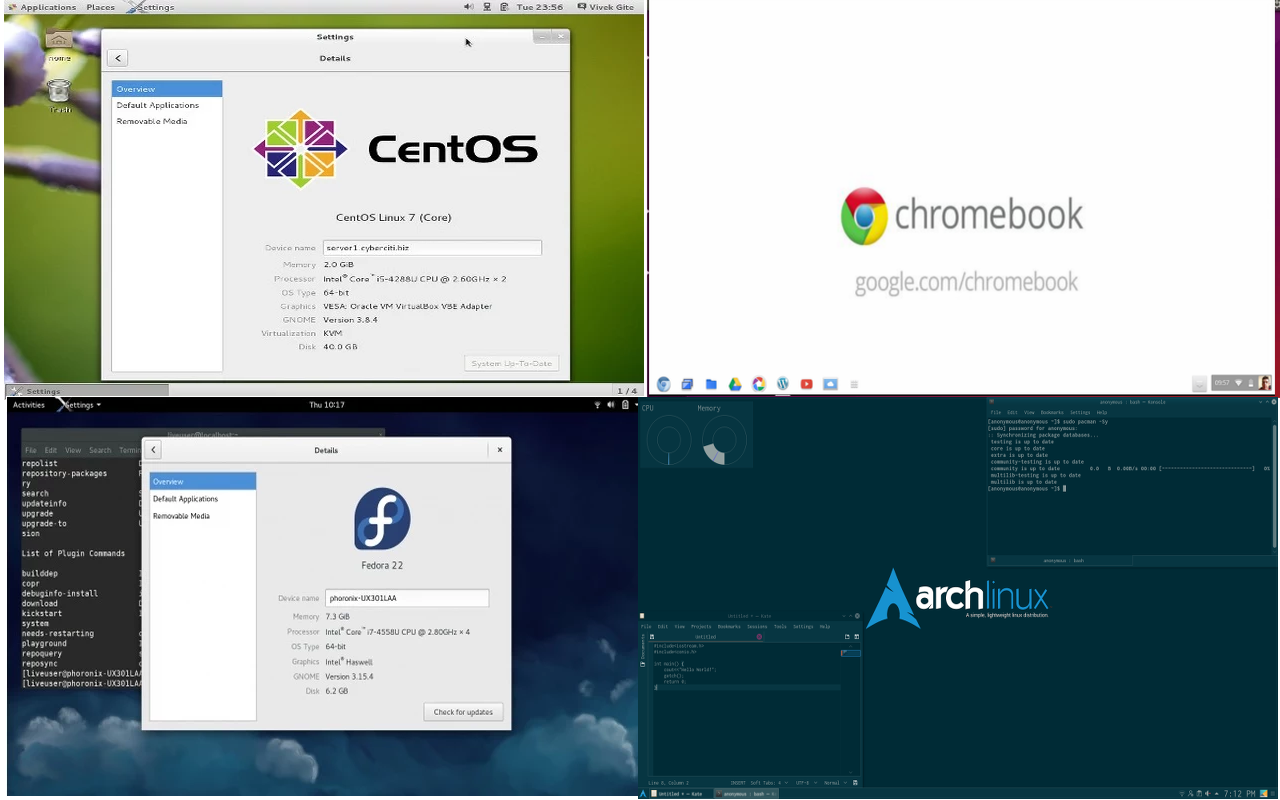Open Bookmarks menu in Konsole window
Viewport: 1280px width, 800px height.
click(x=1052, y=412)
